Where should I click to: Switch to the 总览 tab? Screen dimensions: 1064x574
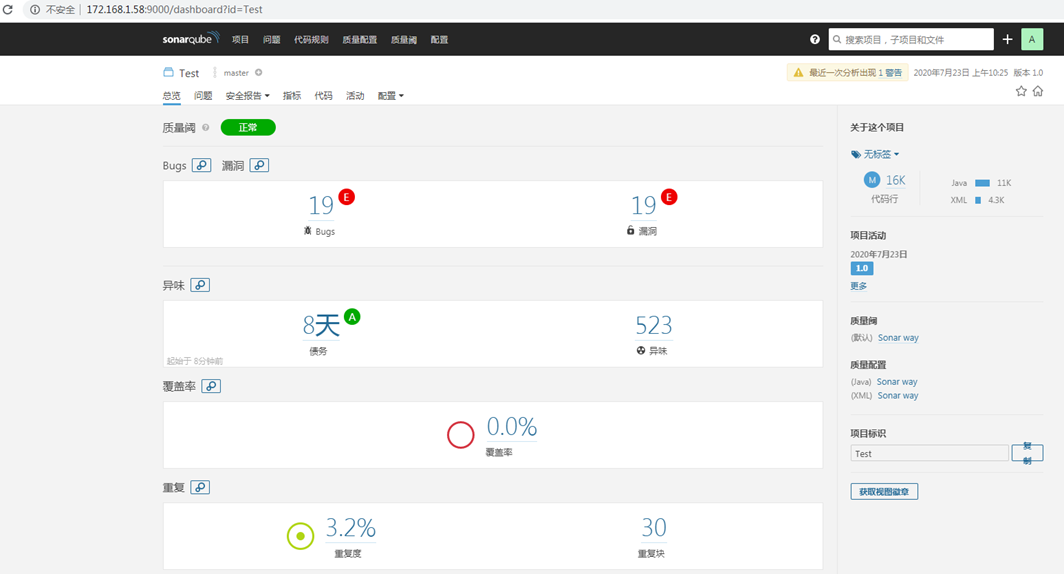pyautogui.click(x=172, y=96)
